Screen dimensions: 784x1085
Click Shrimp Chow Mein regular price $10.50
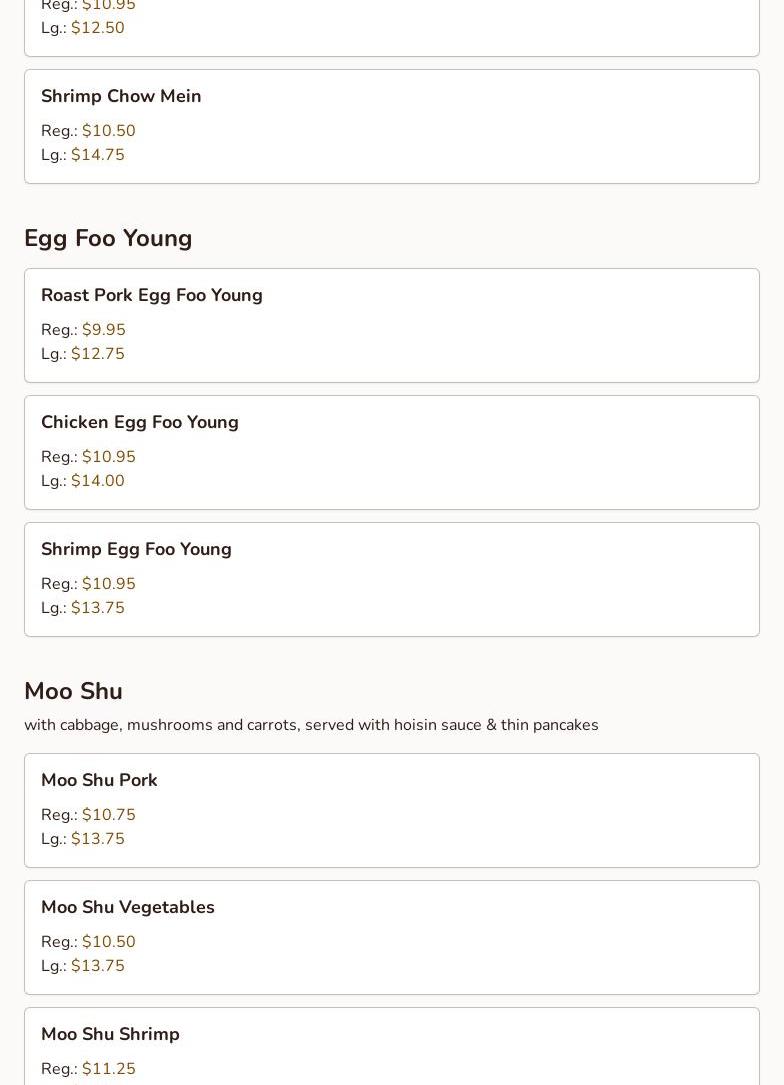[108, 131]
